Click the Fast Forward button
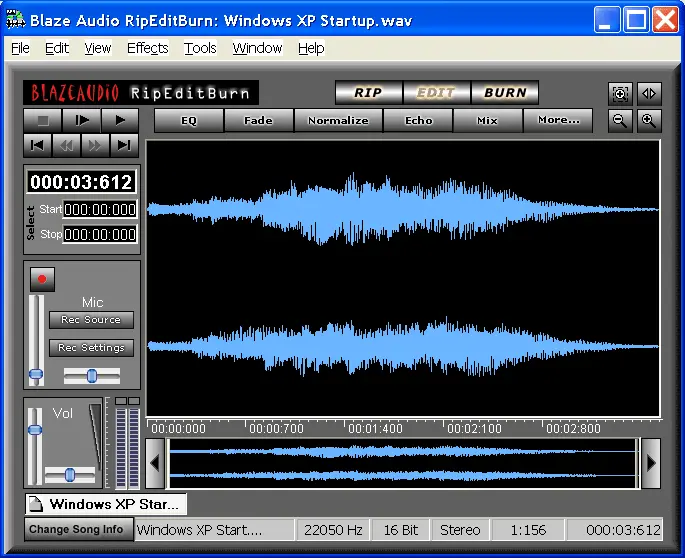 point(95,145)
